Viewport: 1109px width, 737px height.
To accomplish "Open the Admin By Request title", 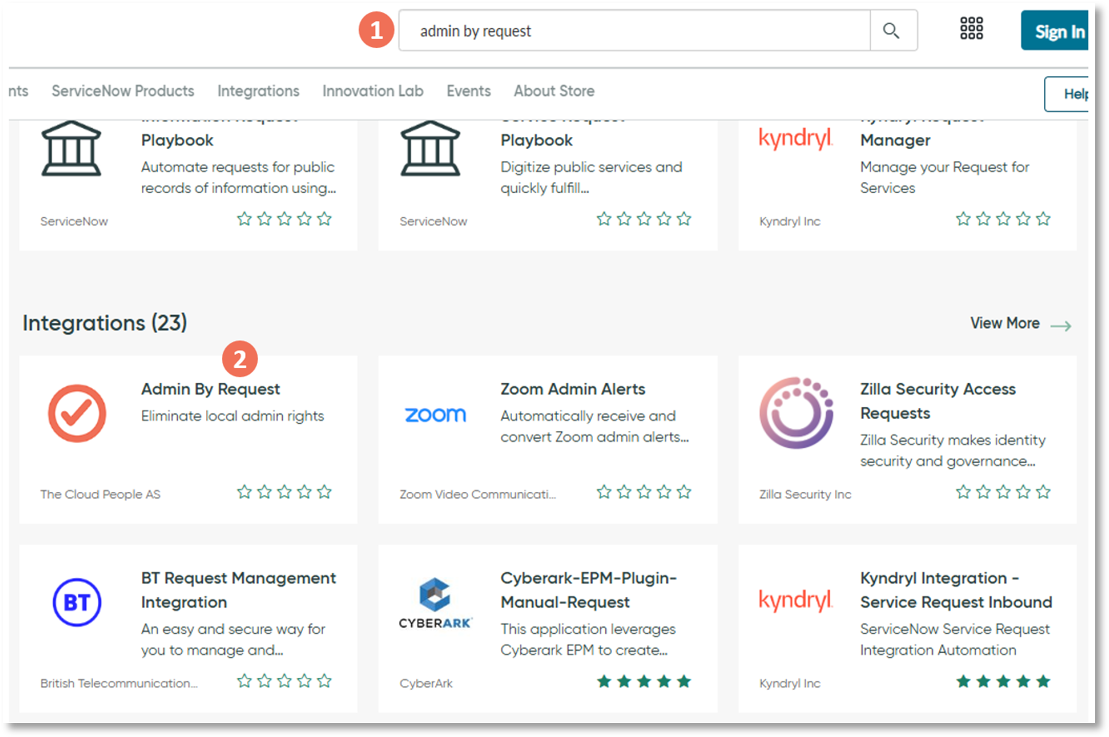I will [x=211, y=389].
